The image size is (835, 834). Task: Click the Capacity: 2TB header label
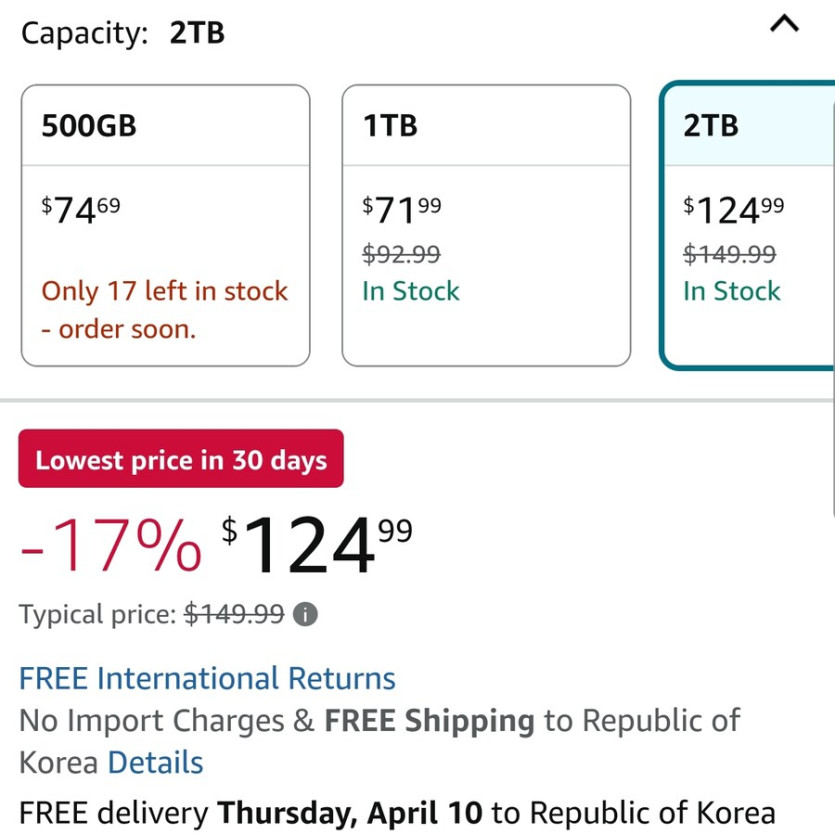pyautogui.click(x=123, y=33)
